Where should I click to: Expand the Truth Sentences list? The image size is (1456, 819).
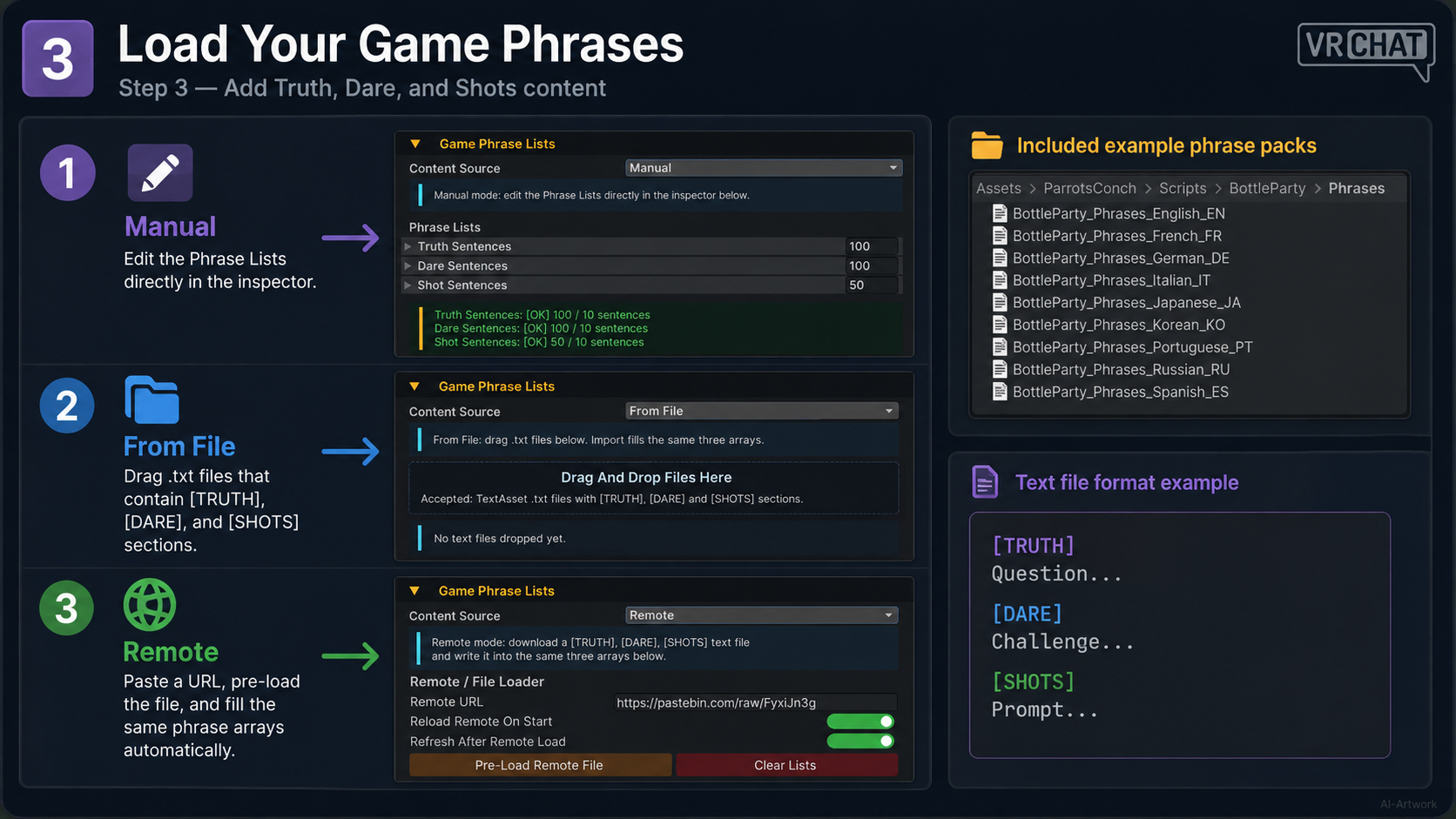tap(408, 246)
